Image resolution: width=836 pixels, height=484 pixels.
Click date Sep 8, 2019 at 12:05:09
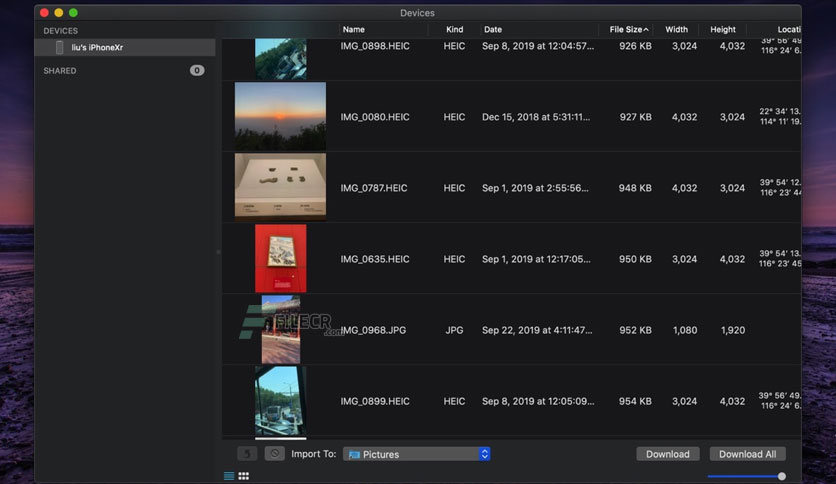coord(538,401)
